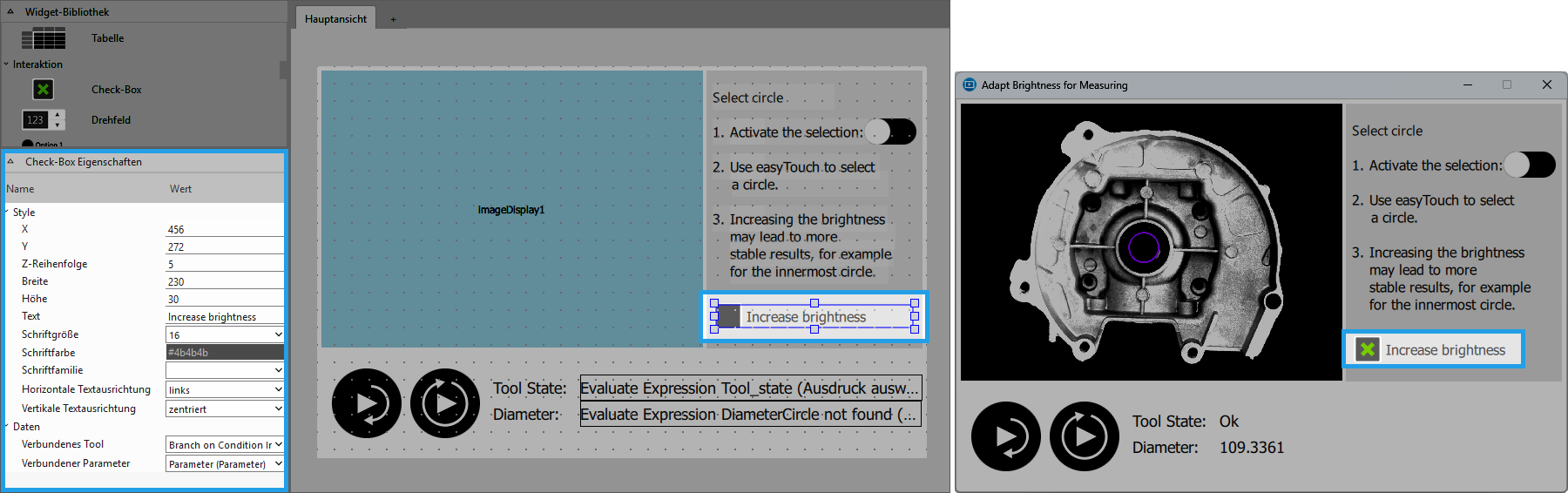This screenshot has height=493, width=1568.
Task: Uncheck the Increase brightness checkbox in preview window
Action: (x=1368, y=349)
